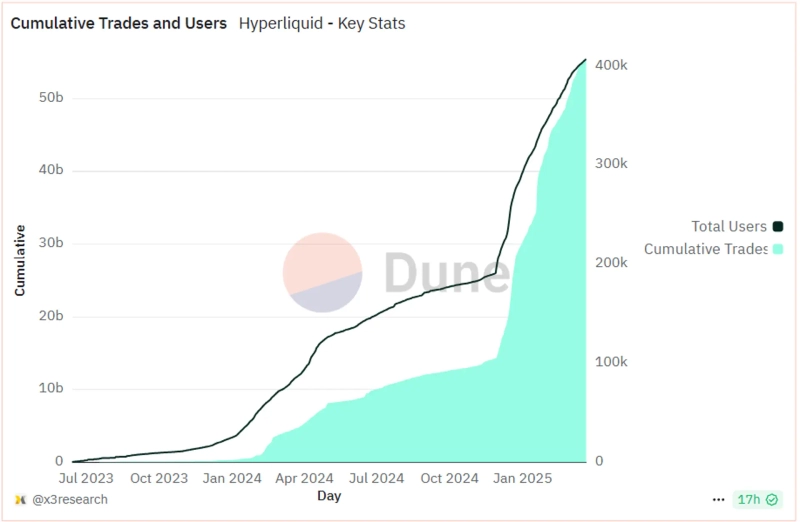Viewport: 800px width, 522px height.
Task: Open the three-dots options menu
Action: (x=718, y=499)
